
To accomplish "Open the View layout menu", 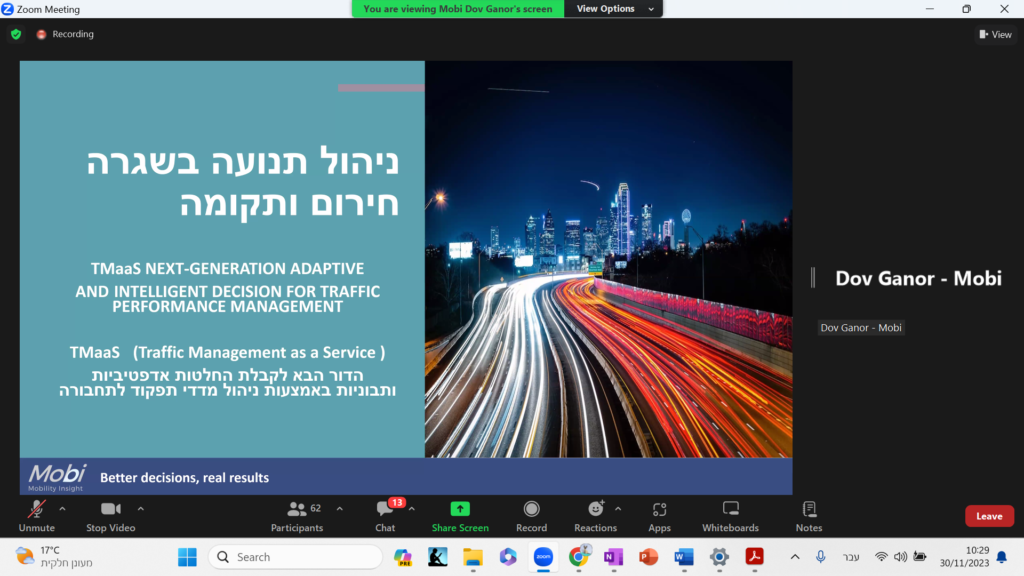I will (995, 34).
